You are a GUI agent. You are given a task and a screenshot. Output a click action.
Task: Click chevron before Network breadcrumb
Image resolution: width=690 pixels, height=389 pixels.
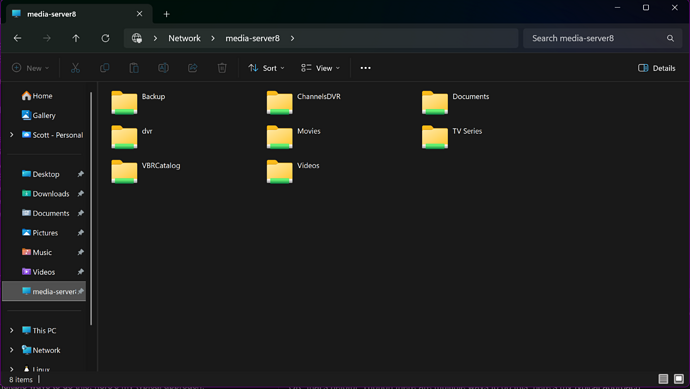(x=155, y=38)
